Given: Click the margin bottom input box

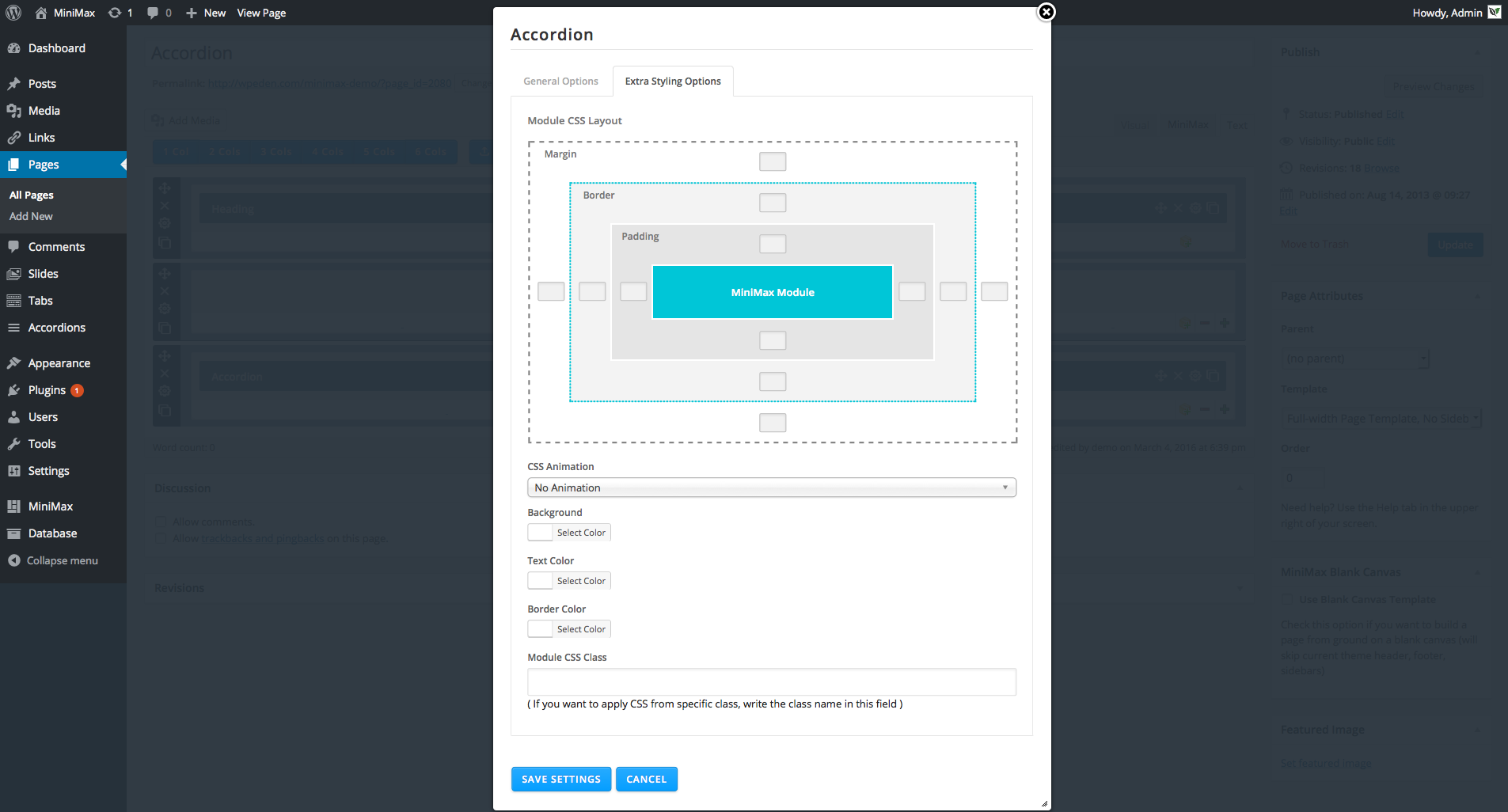Looking at the screenshot, I should coord(773,423).
